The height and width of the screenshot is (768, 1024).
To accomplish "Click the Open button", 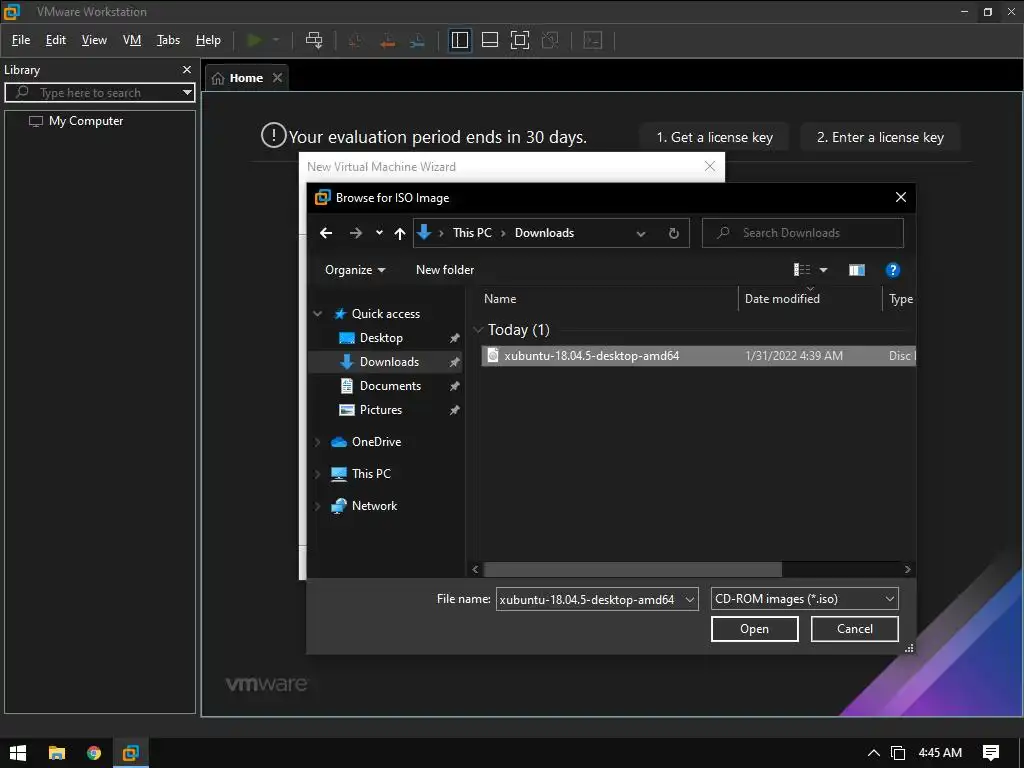I will point(754,629).
